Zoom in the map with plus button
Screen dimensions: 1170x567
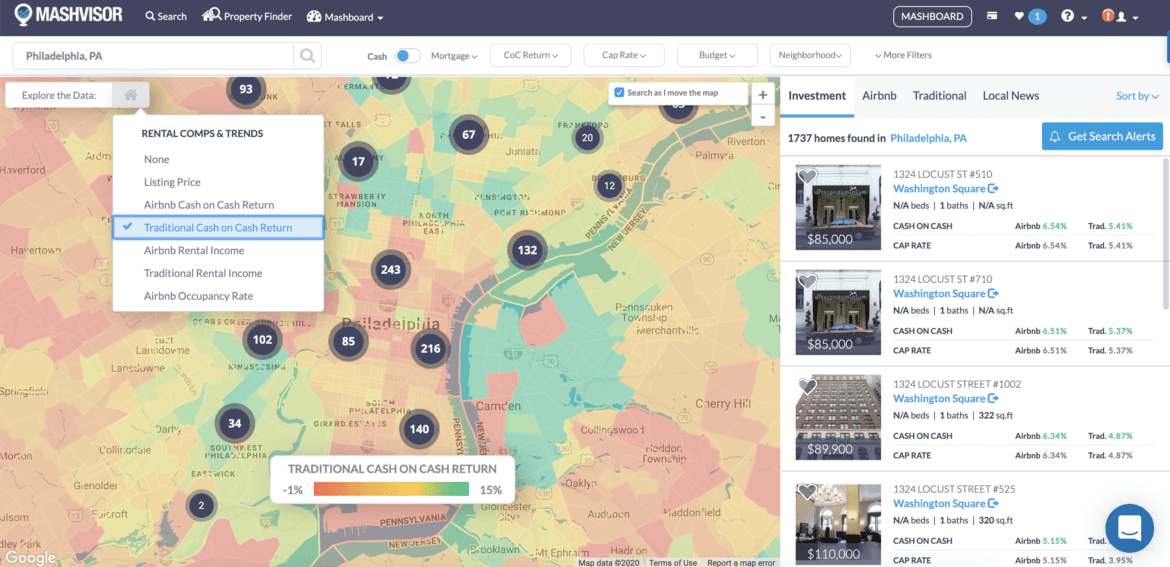762,95
